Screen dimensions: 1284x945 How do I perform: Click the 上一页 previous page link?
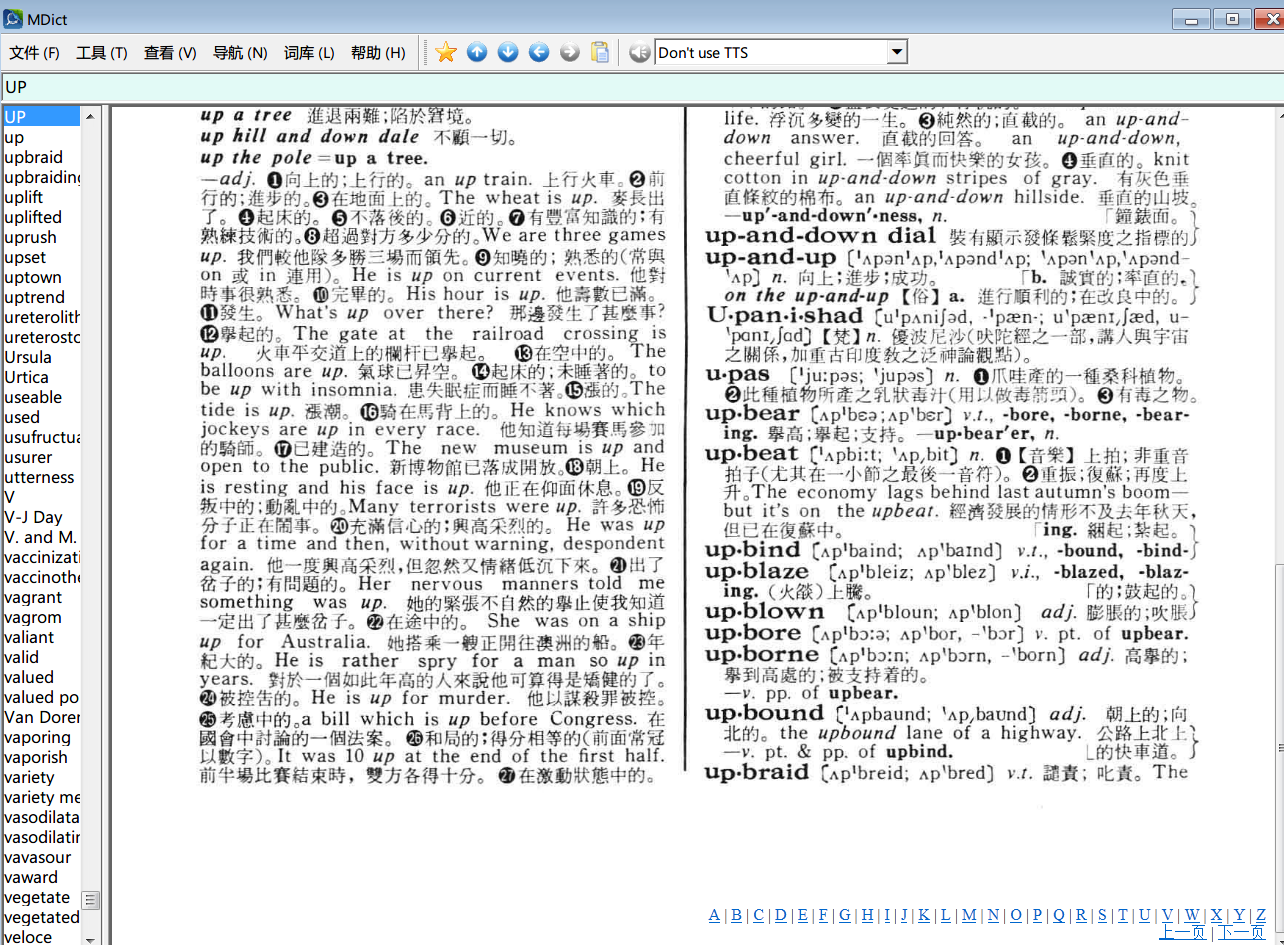[1182, 932]
